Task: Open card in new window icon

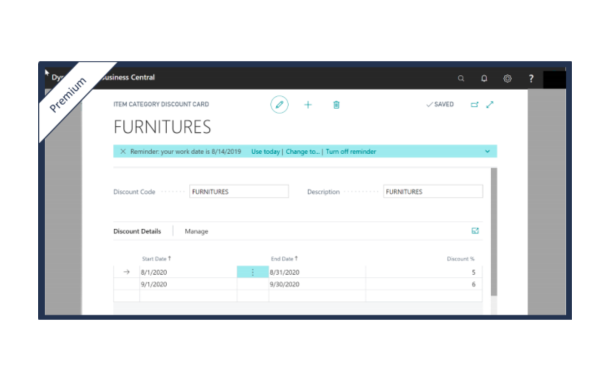Action: 474,104
